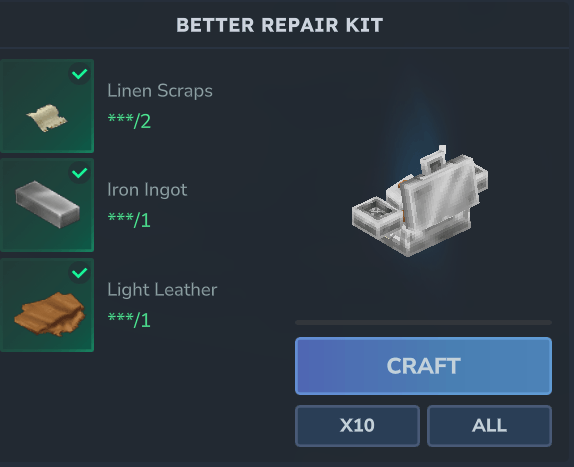The height and width of the screenshot is (467, 574).
Task: Choose the X10 craft quantity button
Action: 357,426
